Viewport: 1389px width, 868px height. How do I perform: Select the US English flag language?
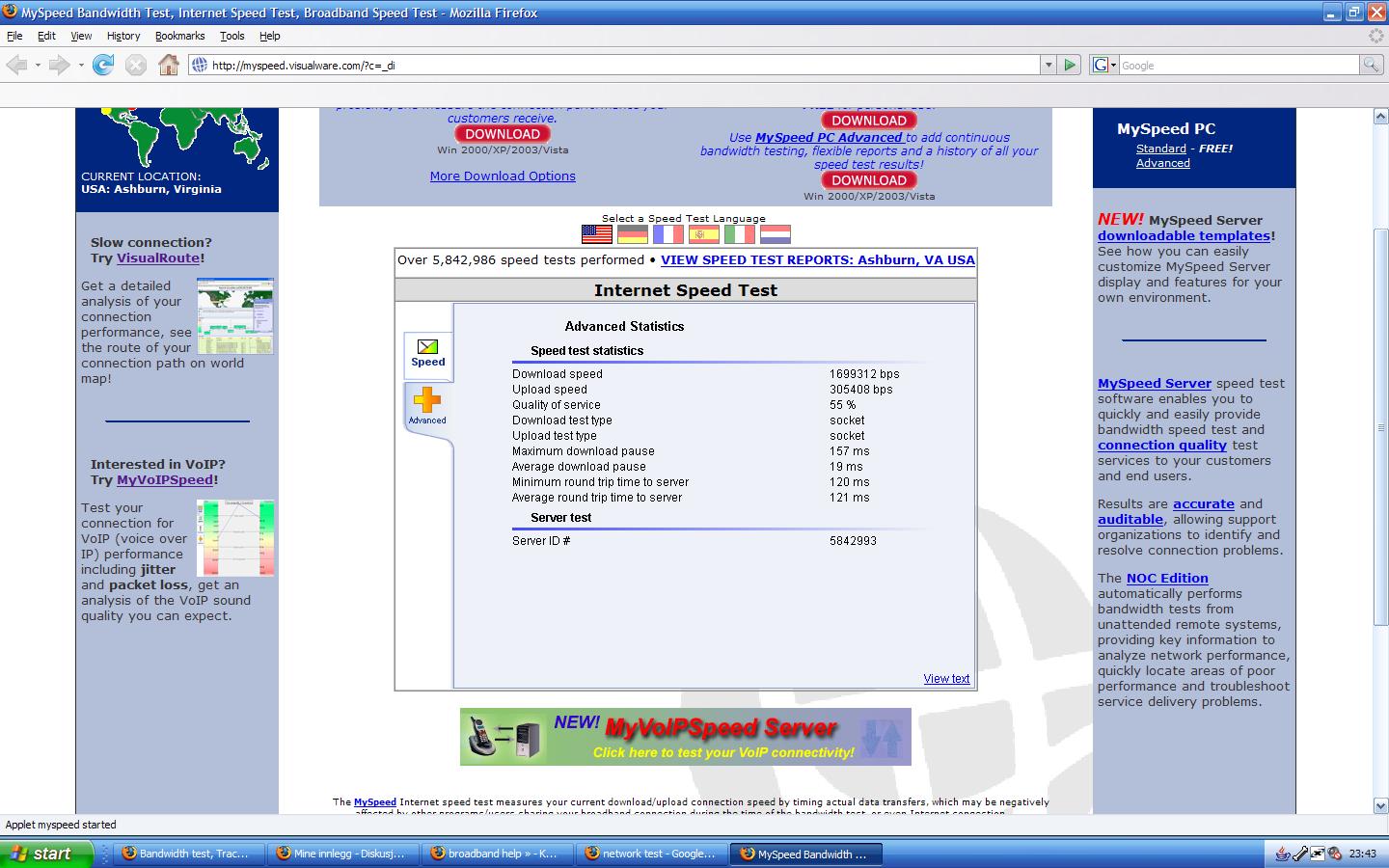click(x=597, y=234)
